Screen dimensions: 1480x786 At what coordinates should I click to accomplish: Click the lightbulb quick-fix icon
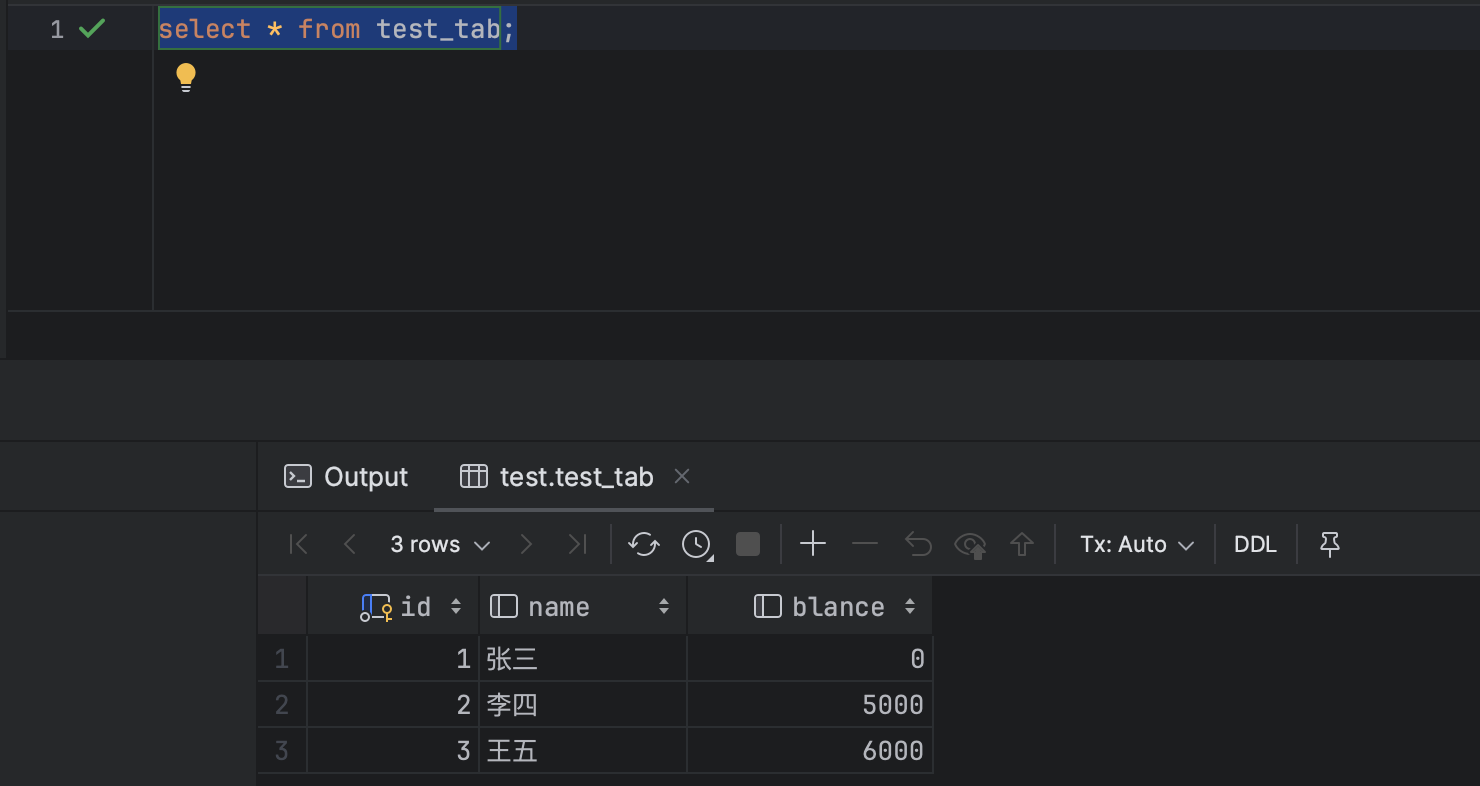[186, 77]
